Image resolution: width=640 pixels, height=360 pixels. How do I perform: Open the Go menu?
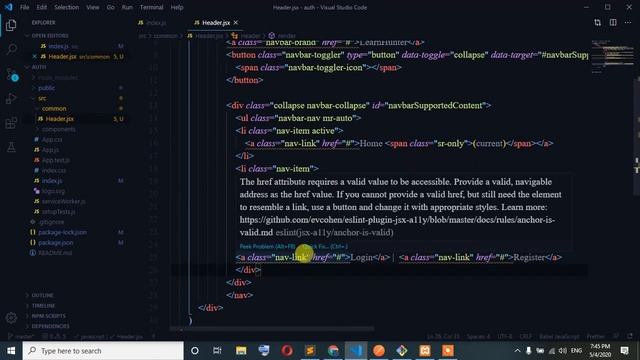pyautogui.click(x=111, y=7)
